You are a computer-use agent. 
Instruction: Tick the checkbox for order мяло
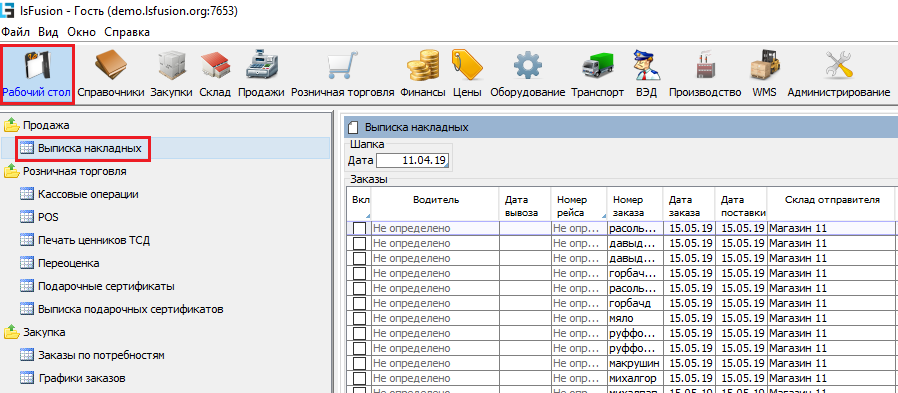tap(359, 318)
